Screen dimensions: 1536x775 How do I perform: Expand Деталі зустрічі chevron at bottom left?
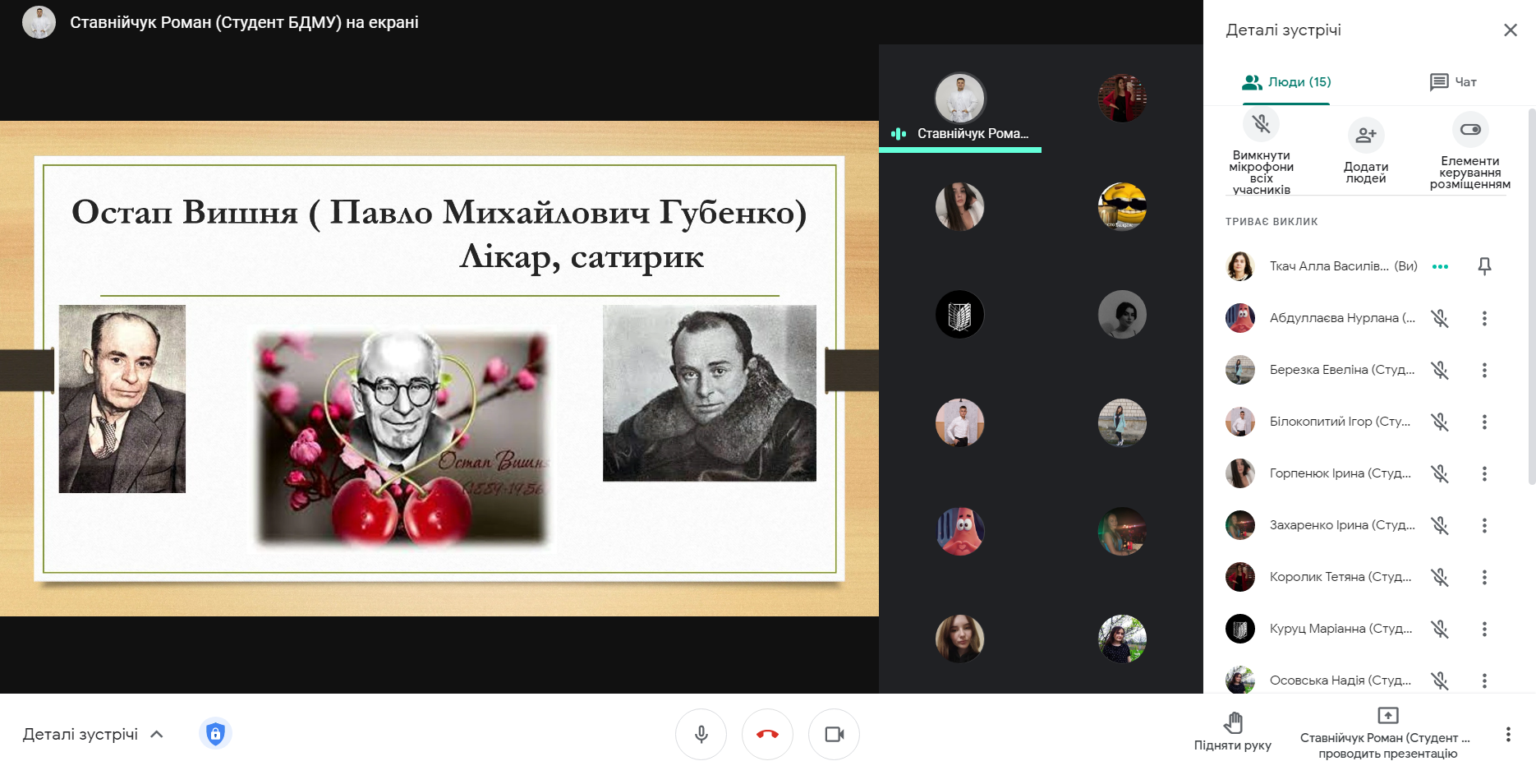click(x=156, y=734)
